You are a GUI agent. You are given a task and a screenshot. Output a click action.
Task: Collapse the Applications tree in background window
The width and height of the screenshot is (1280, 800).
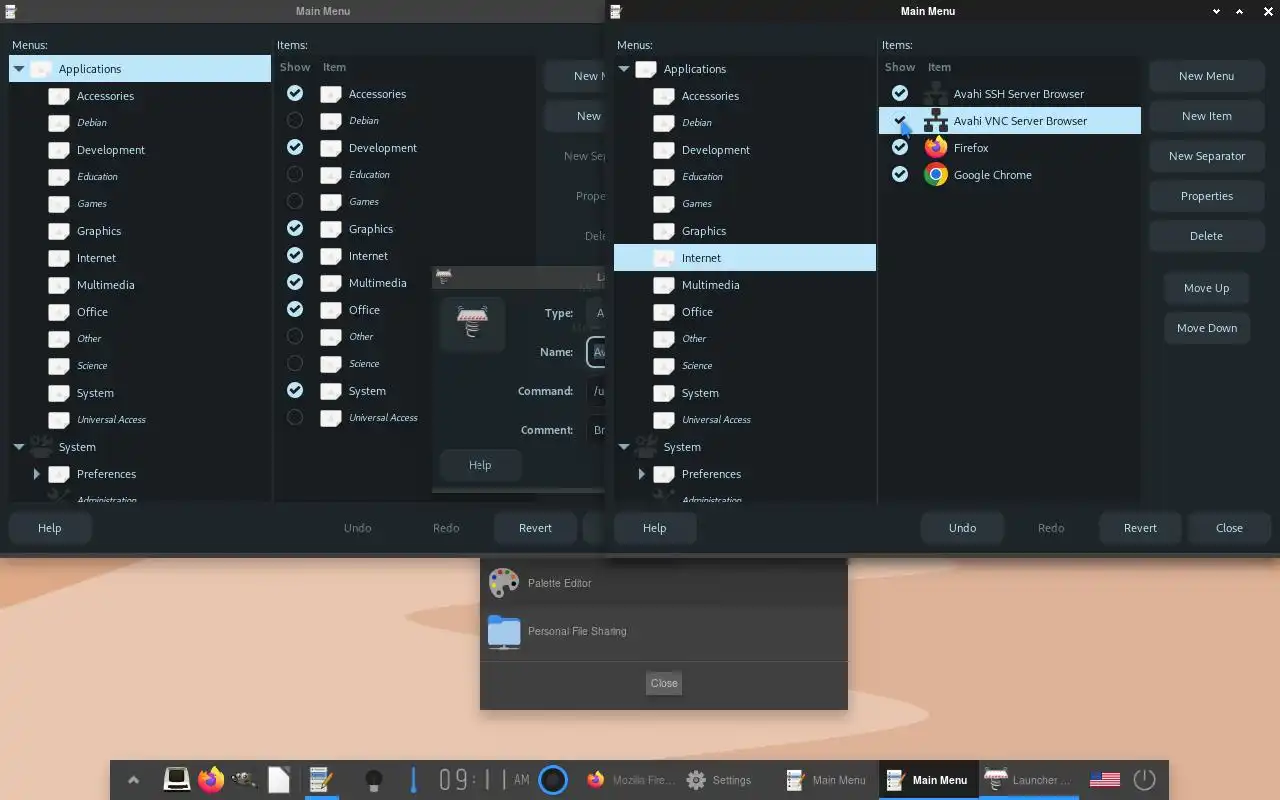[x=19, y=69]
